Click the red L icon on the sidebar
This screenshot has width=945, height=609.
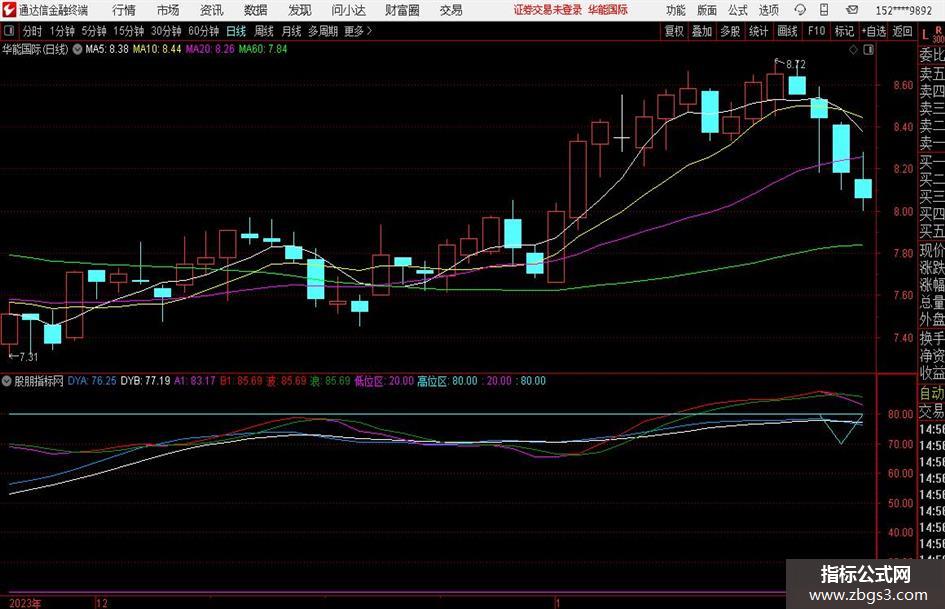click(x=925, y=35)
